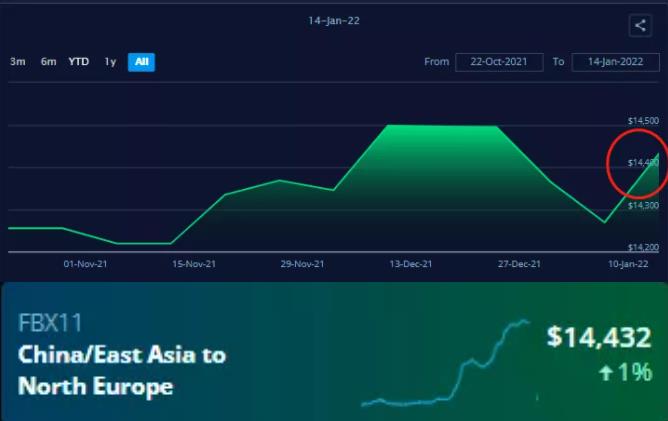This screenshot has height=421, width=668.
Task: Click the FBX11 index label
Action: (50, 323)
